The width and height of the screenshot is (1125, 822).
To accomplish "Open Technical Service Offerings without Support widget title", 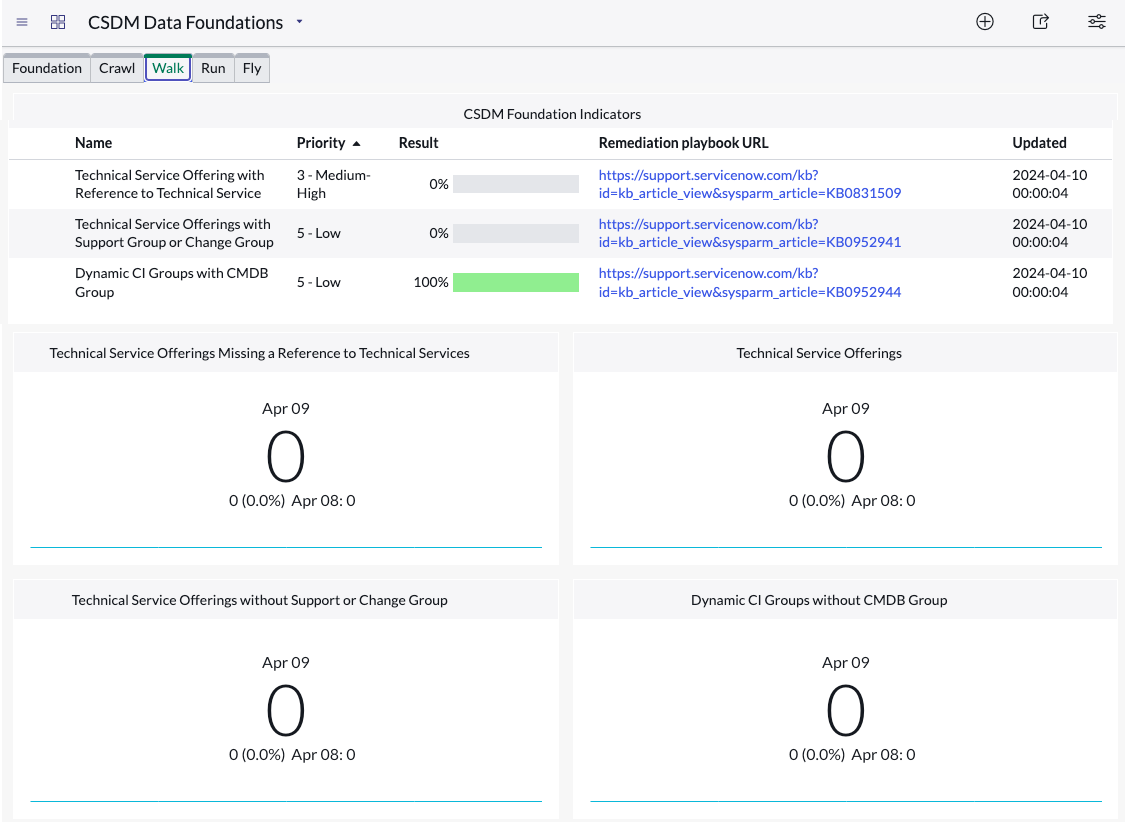I will pos(259,600).
